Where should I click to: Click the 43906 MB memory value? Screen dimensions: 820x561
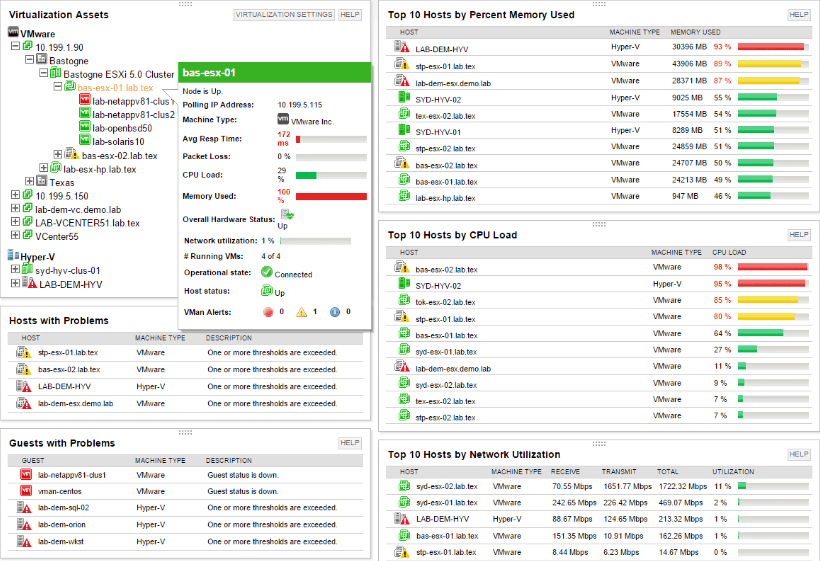(689, 64)
